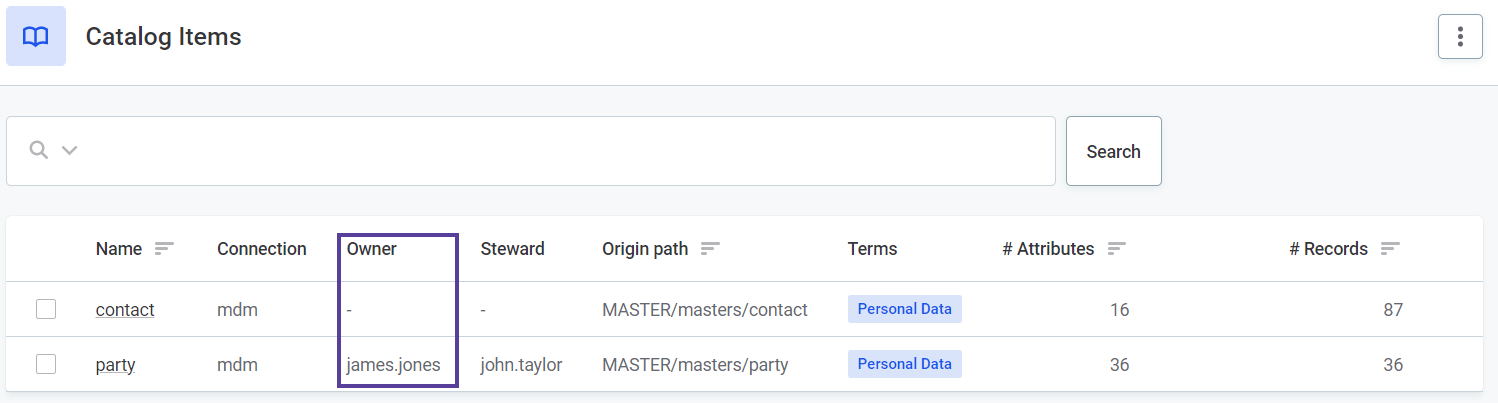Focus the catalog search input field
The image size is (1498, 403).
point(560,151)
